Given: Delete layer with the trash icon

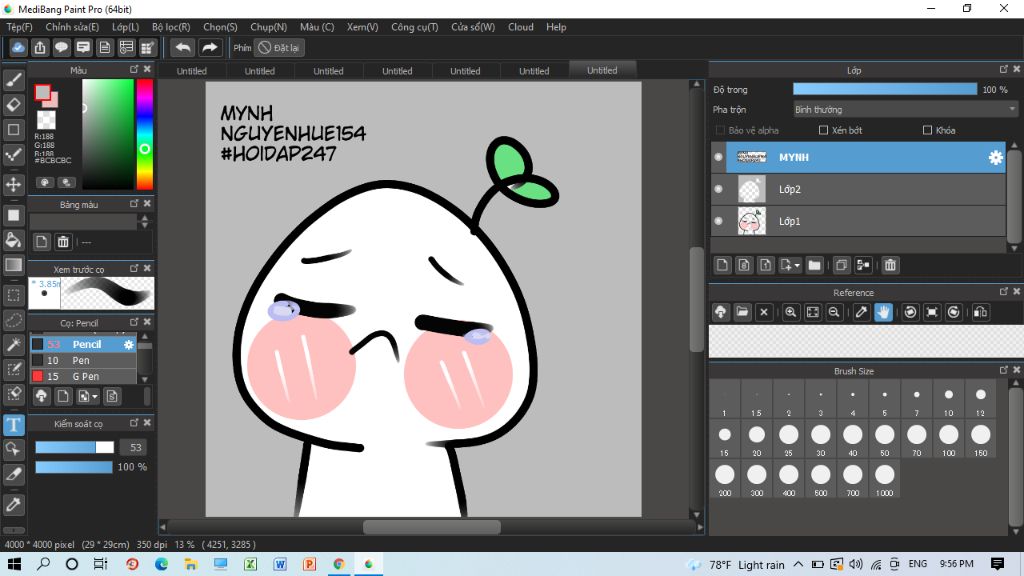Looking at the screenshot, I should tap(890, 265).
